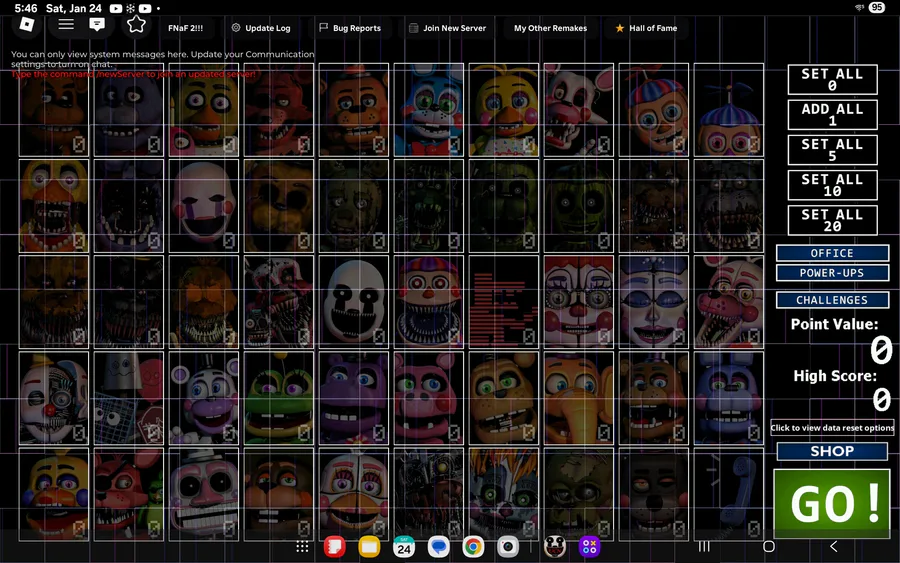Image resolution: width=900 pixels, height=563 pixels.
Task: Select the Withered Chica portrait
Action: pyautogui.click(x=54, y=206)
